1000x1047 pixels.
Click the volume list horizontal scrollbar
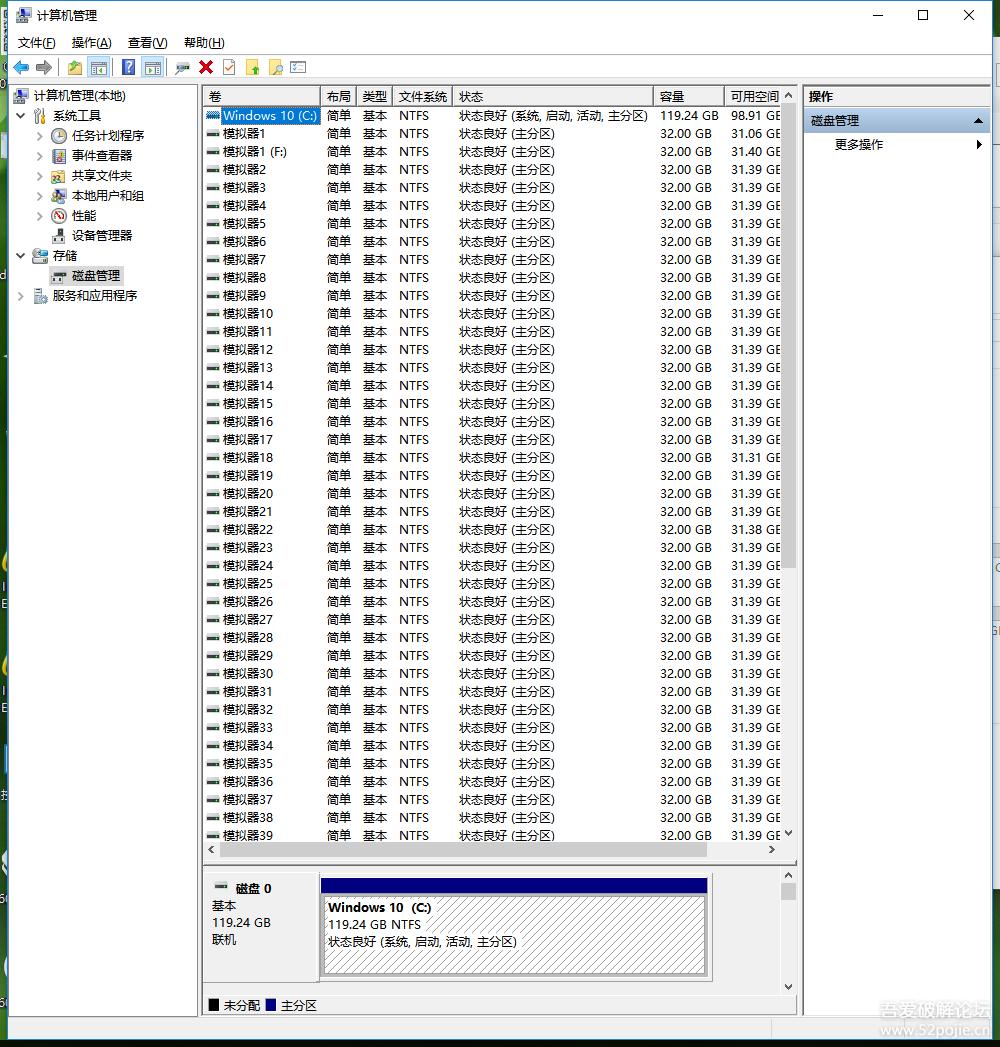click(460, 849)
